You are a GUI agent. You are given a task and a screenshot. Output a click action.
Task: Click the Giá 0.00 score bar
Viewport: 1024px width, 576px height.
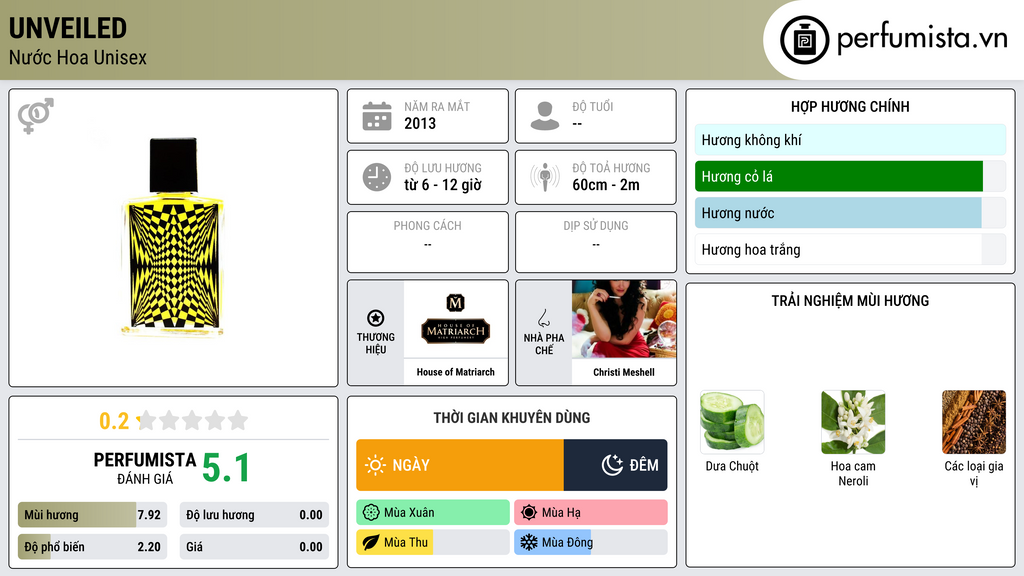[x=254, y=547]
